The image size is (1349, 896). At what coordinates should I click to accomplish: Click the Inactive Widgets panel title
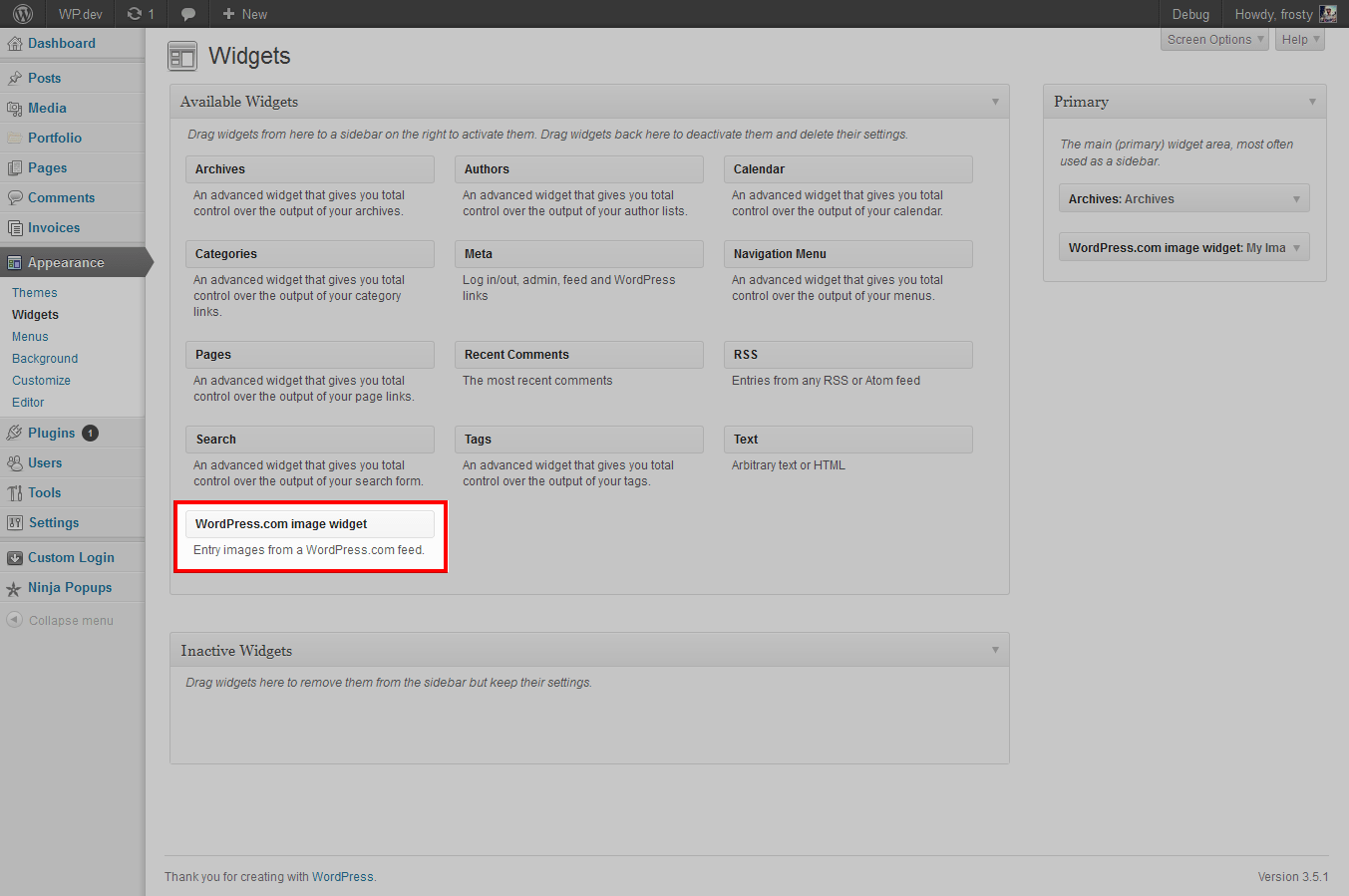pos(236,651)
